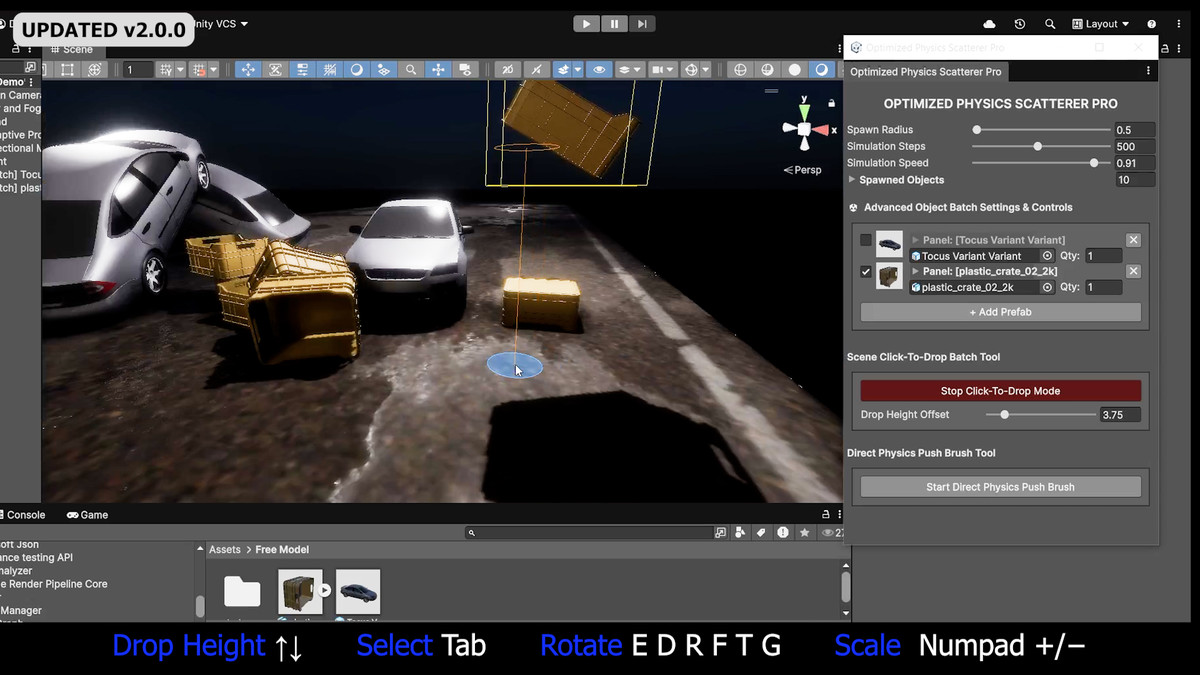Toggle scene visibility eye icon
Screen dimensions: 1200x675
coord(599,70)
